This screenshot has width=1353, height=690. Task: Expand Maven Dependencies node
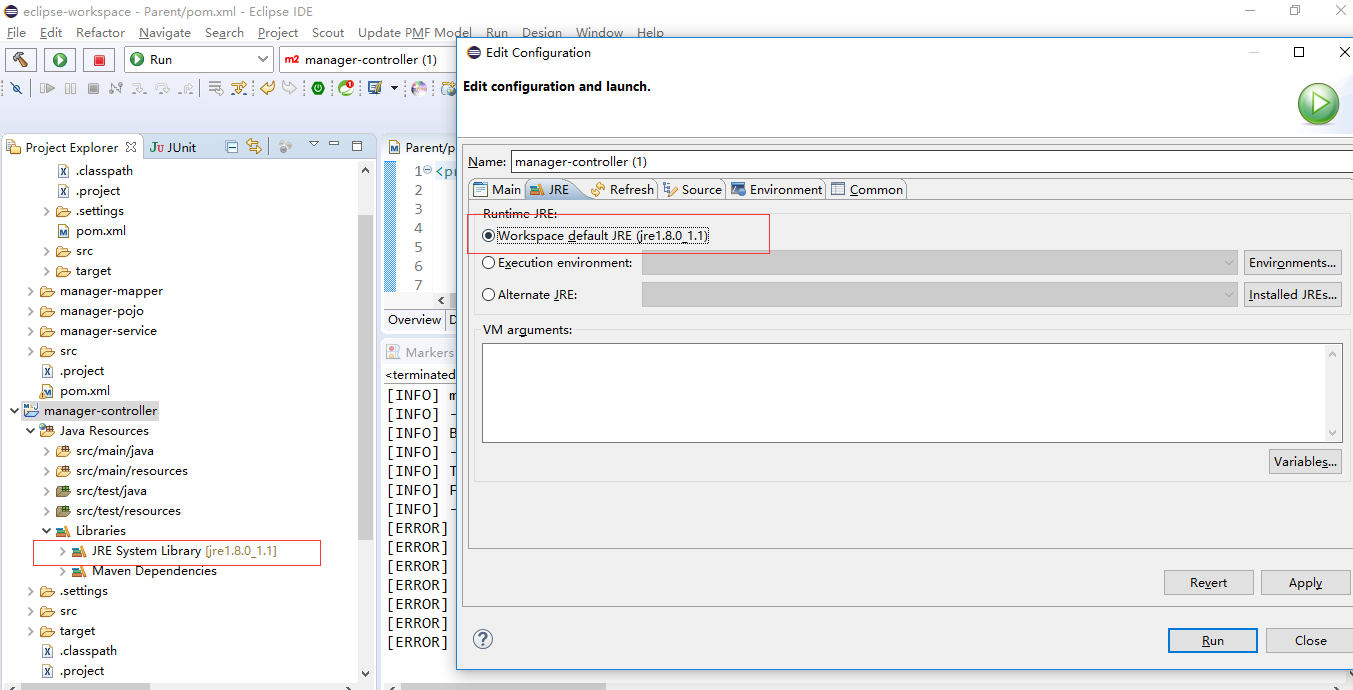coord(62,571)
